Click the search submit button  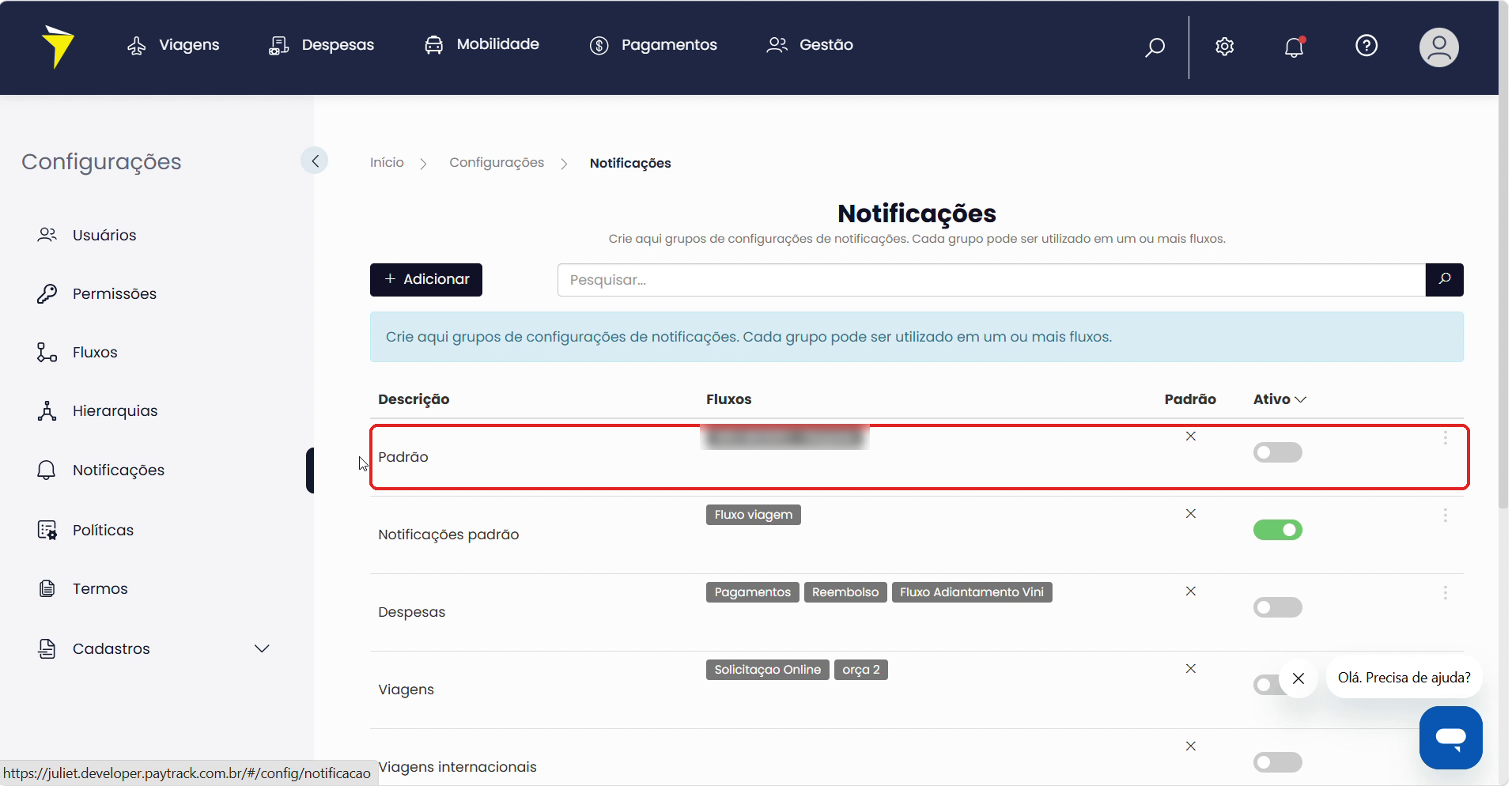(x=1445, y=280)
